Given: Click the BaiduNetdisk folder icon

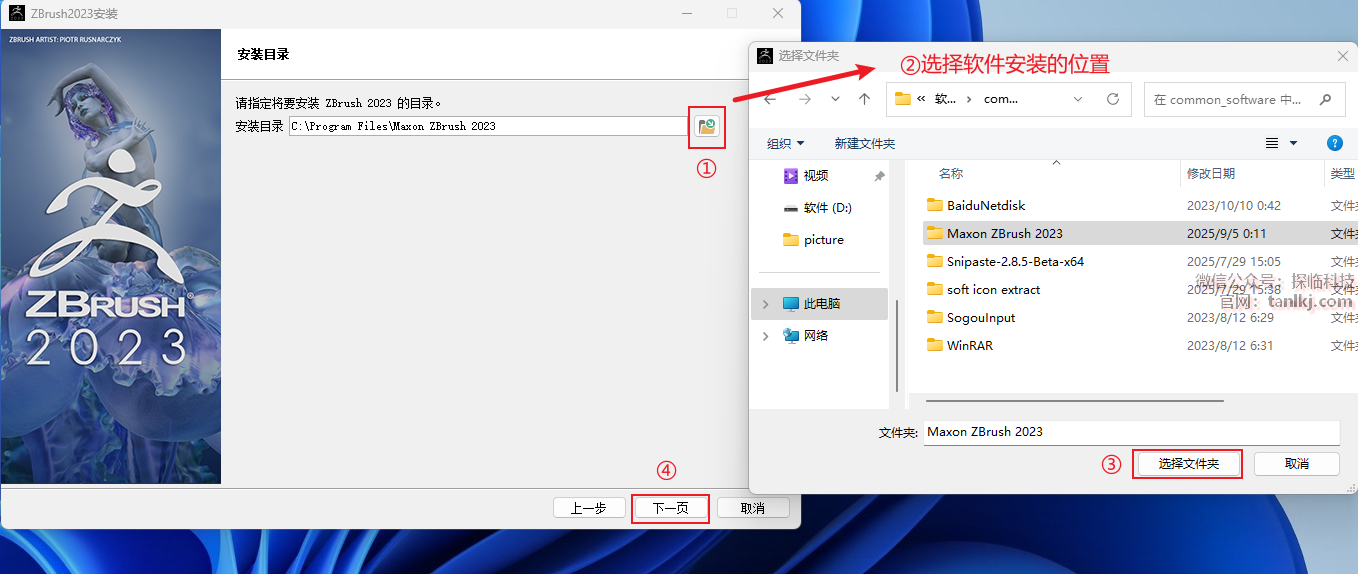Looking at the screenshot, I should pos(935,205).
